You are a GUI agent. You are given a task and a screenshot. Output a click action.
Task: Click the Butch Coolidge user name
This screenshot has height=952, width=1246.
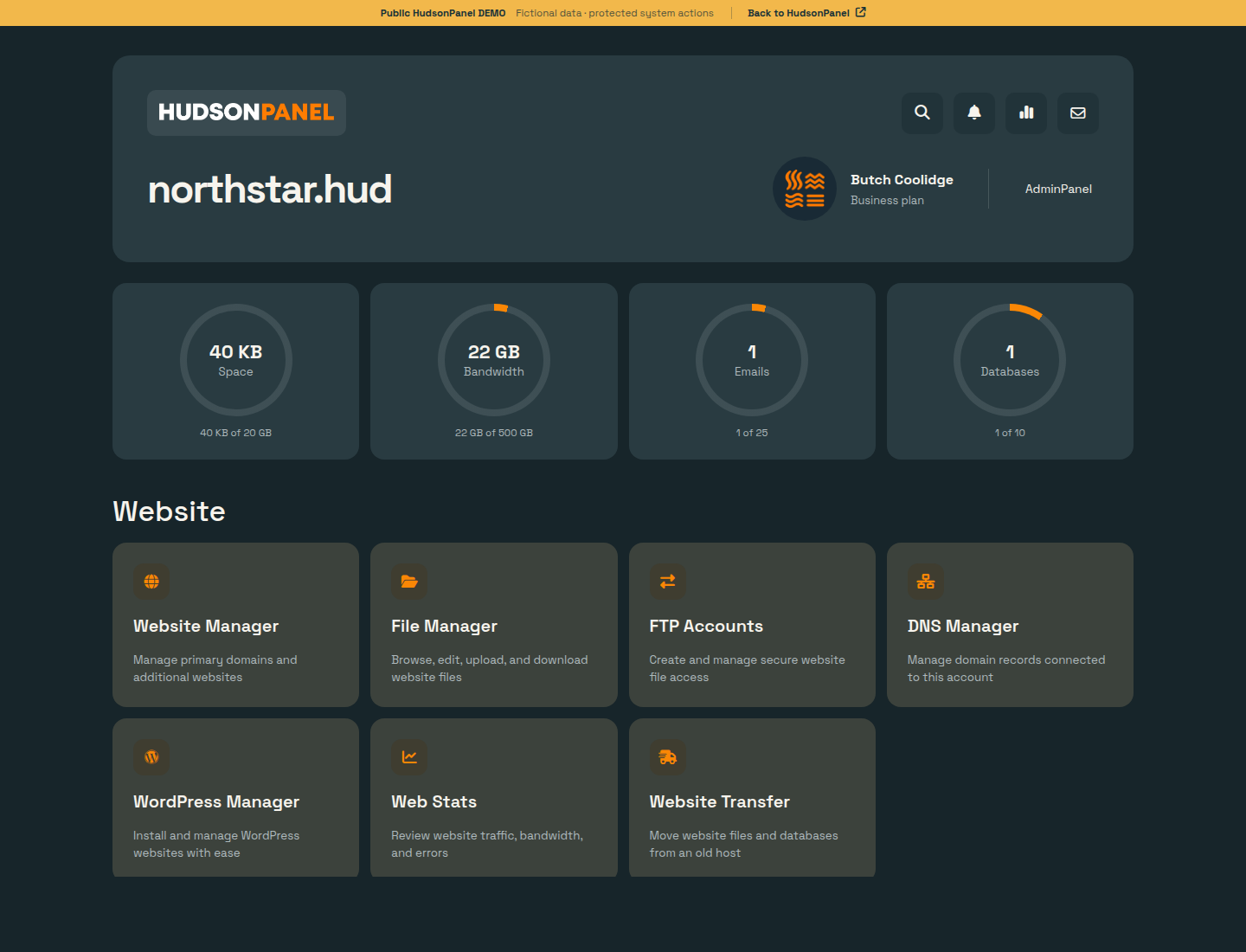[x=902, y=180]
